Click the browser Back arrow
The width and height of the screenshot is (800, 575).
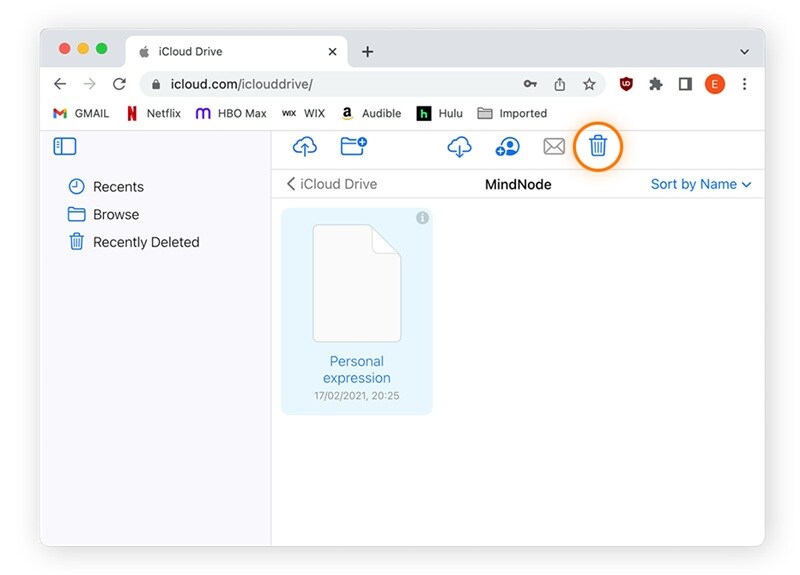coord(60,84)
